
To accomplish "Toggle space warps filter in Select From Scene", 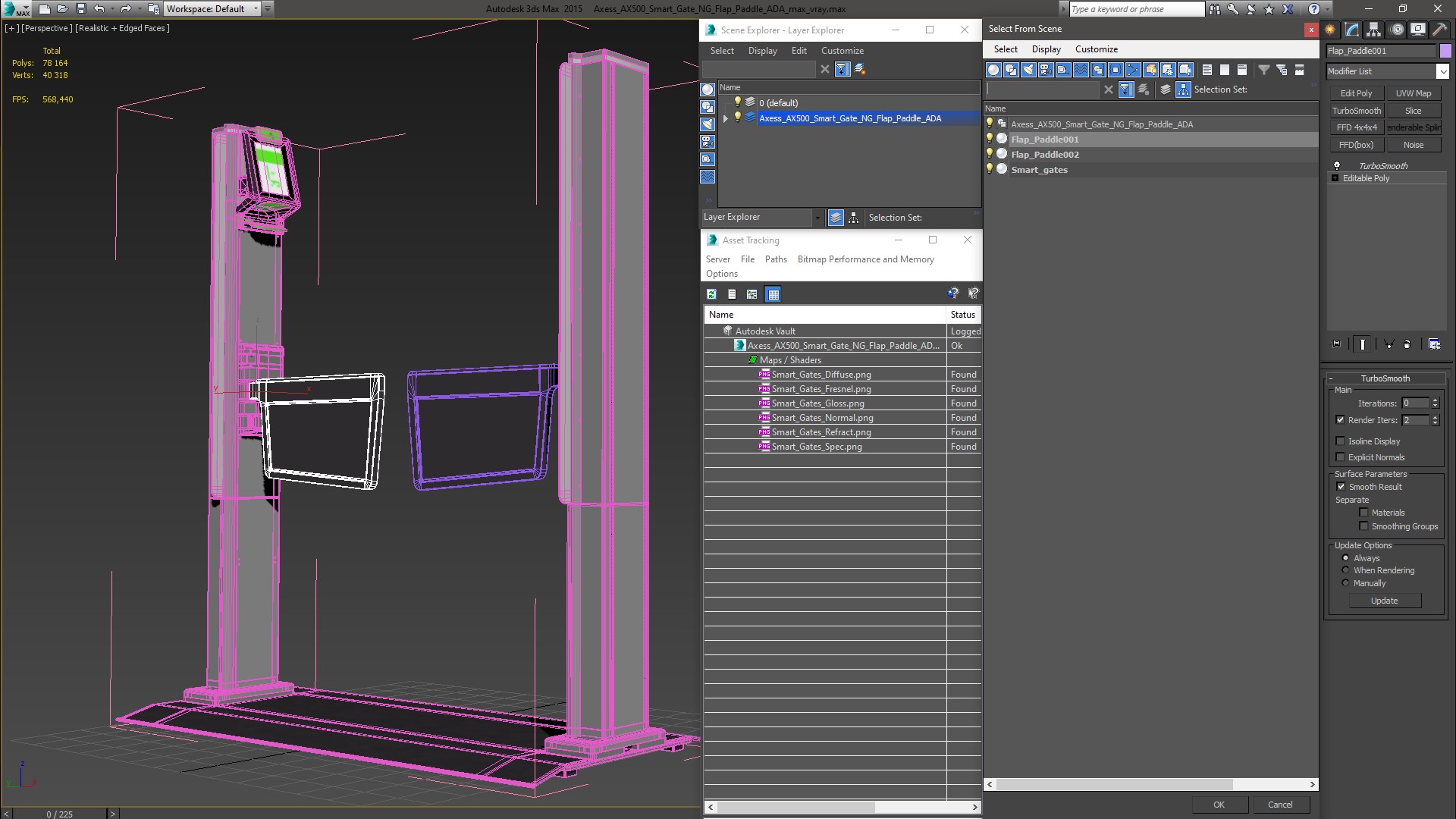I will click(x=1081, y=70).
